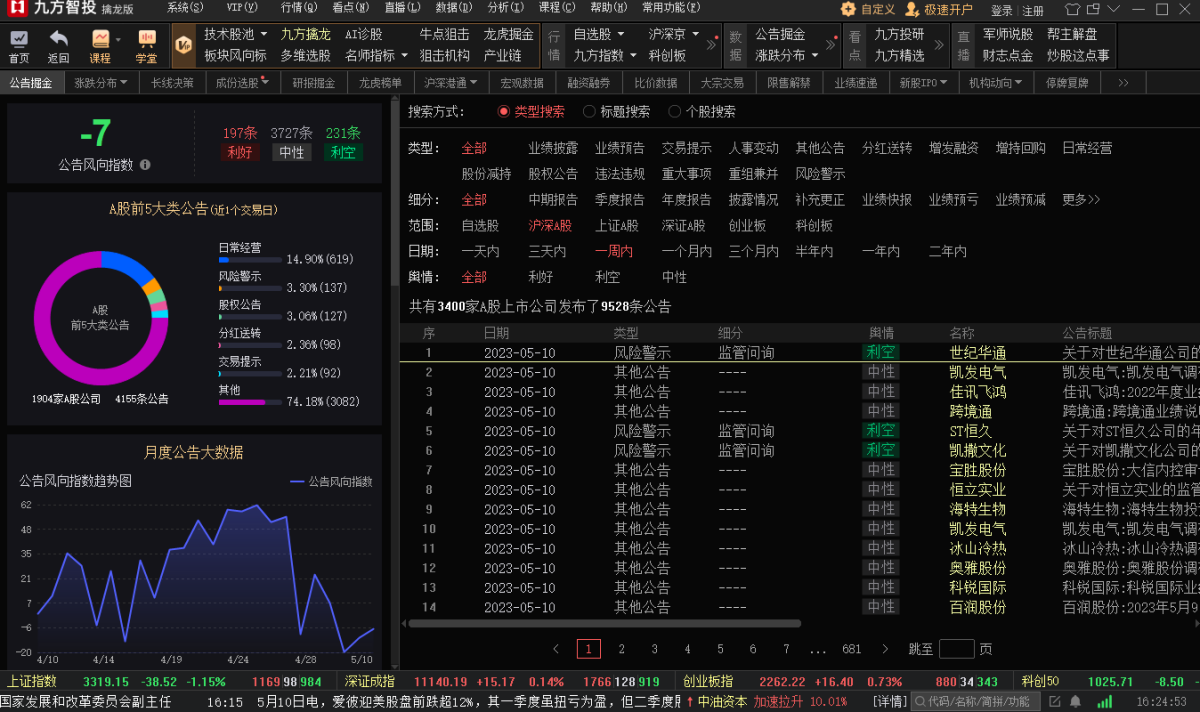Select the 标题搜索 radio button
The width and height of the screenshot is (1200, 712).
(x=589, y=112)
